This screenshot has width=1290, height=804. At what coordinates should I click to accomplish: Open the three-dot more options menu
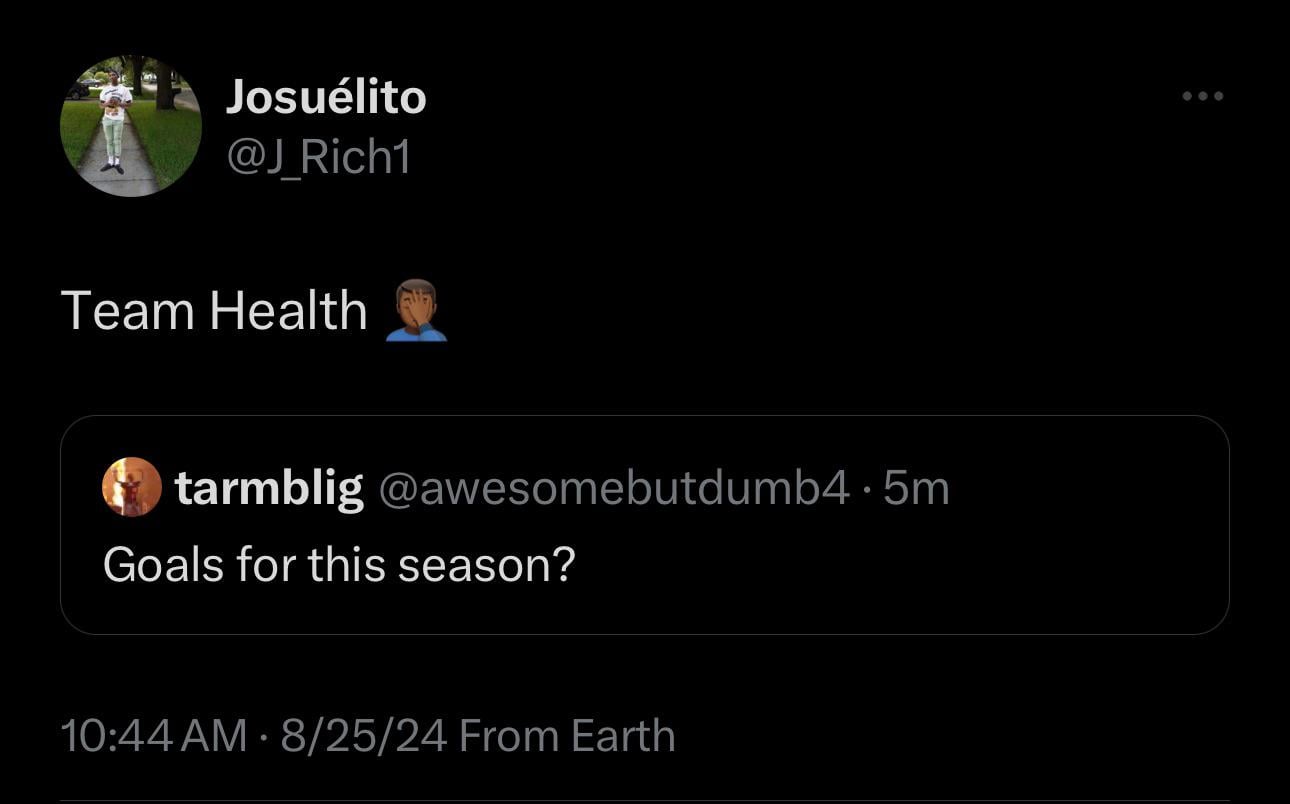[x=1202, y=96]
